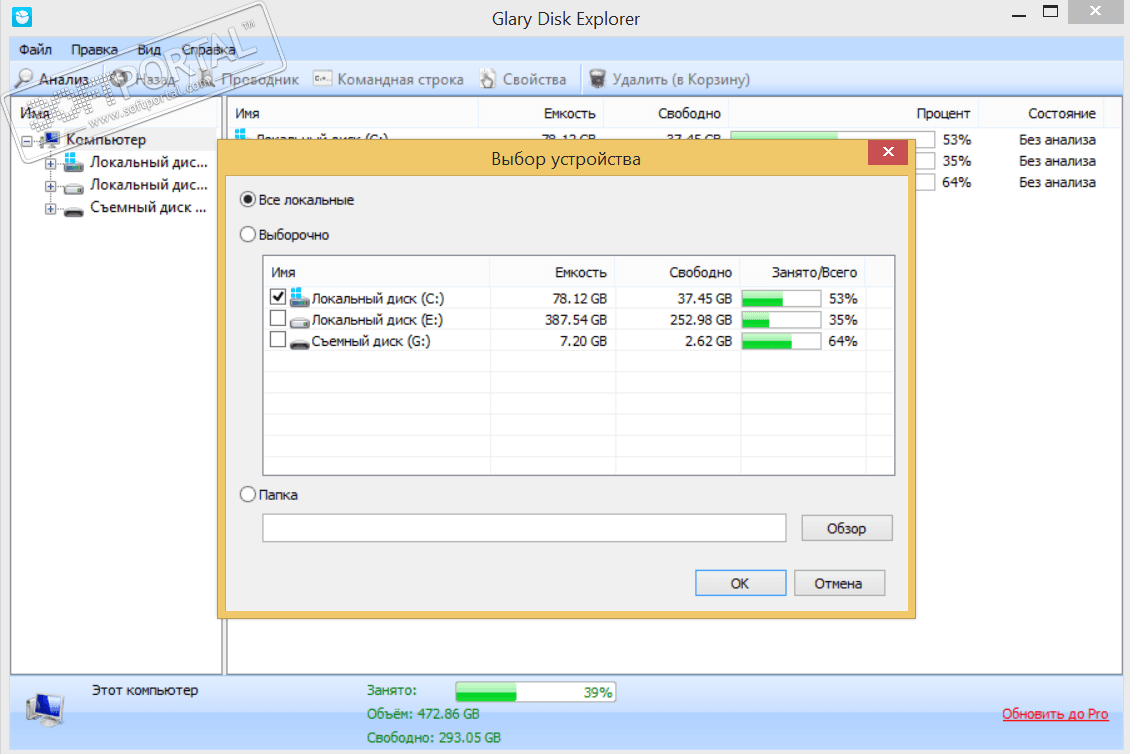Click the Имя column header in dialog list

tap(377, 272)
